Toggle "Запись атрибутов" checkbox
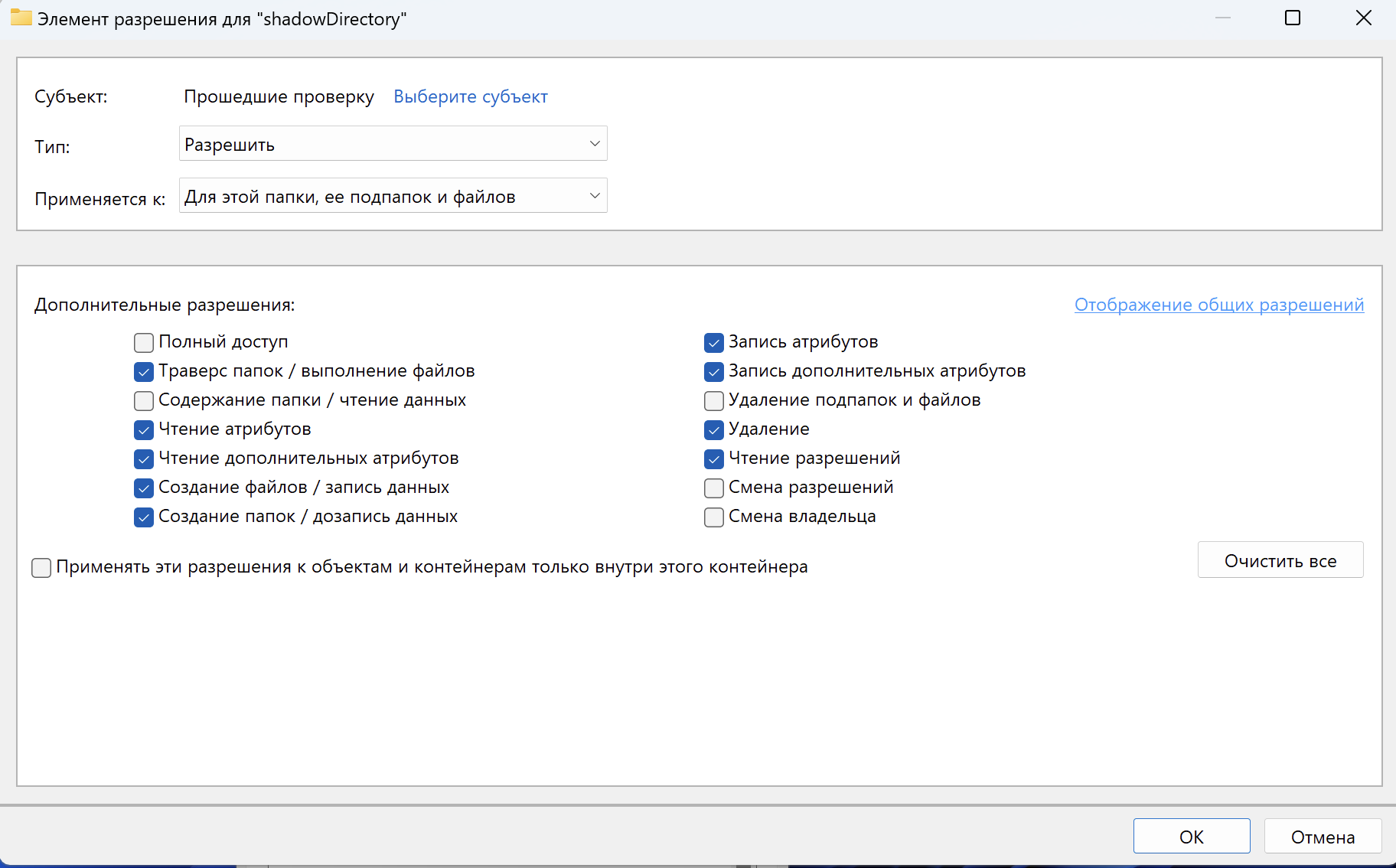Screen dimensions: 1396x868 [x=714, y=342]
